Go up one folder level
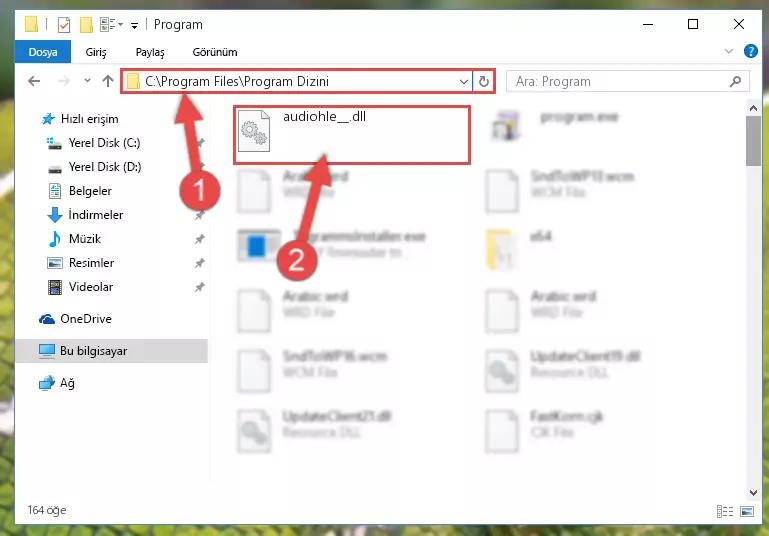 108,81
